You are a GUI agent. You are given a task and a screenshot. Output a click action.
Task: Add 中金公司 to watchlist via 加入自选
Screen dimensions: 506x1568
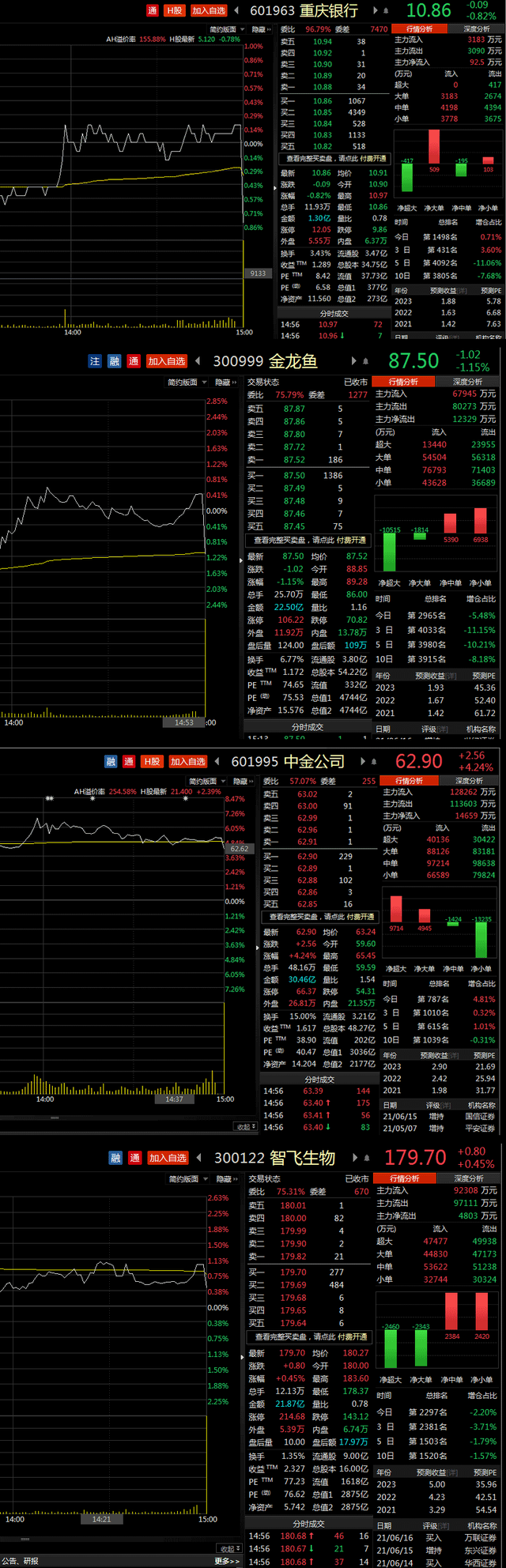click(x=188, y=761)
